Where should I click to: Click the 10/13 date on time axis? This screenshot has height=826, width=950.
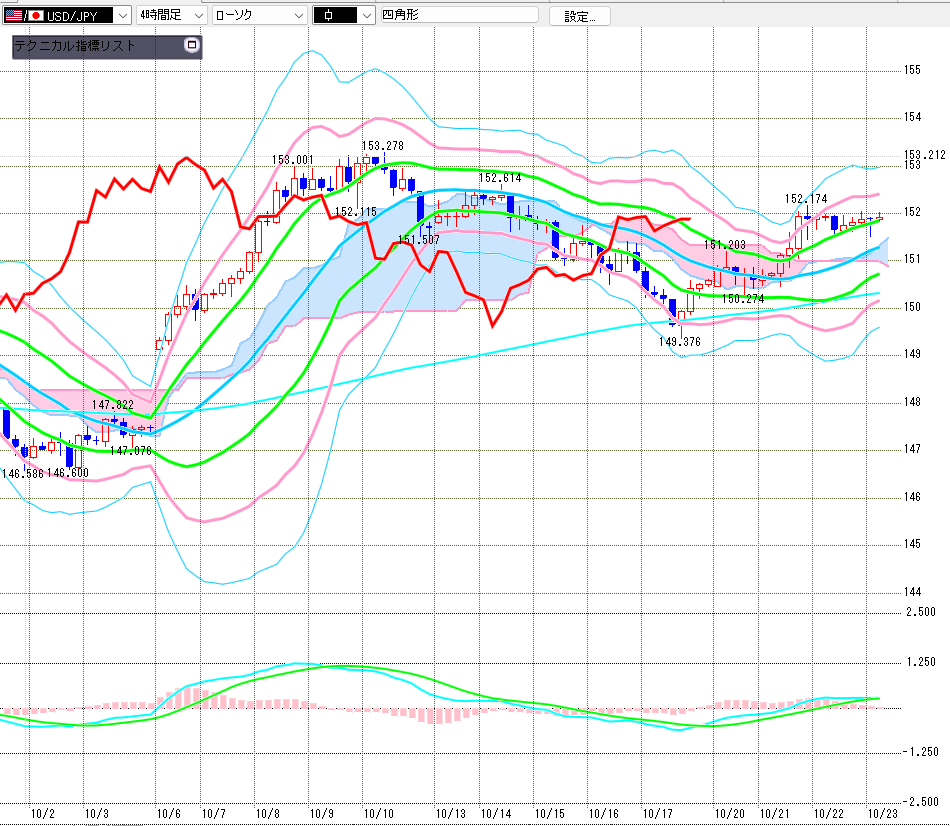tap(452, 815)
